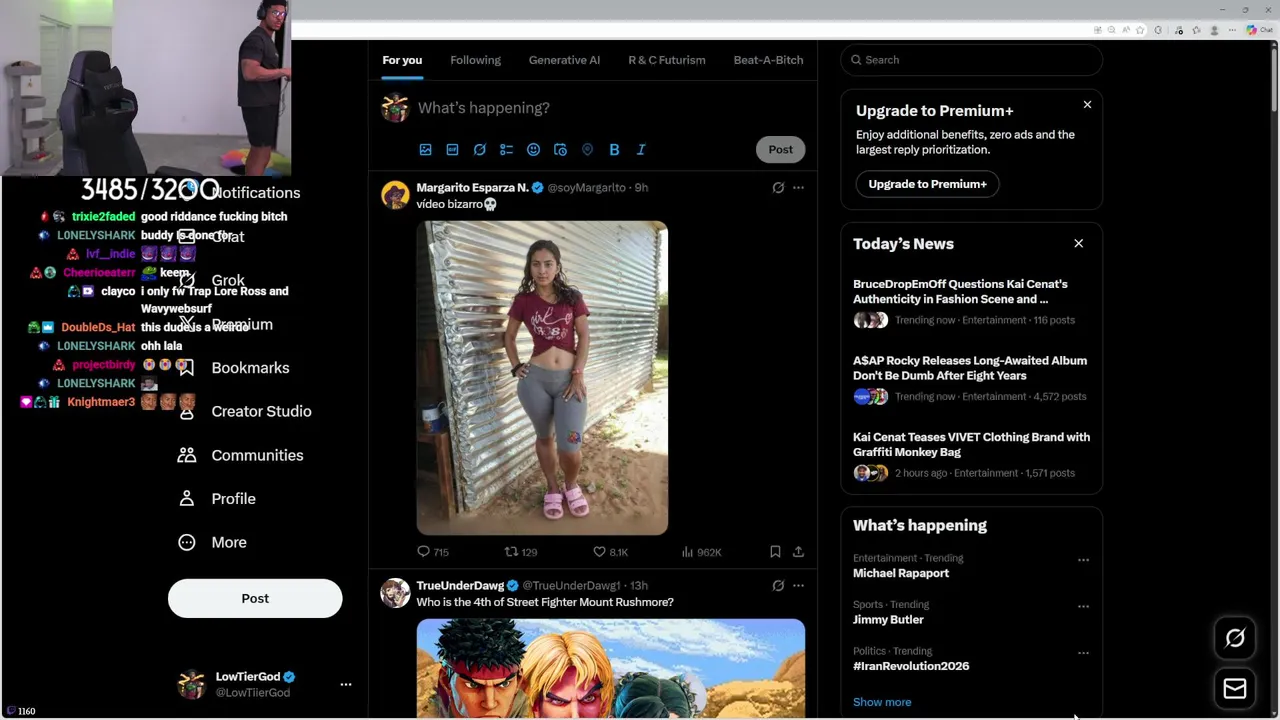
Task: Open emoji picker in composer
Action: click(533, 150)
